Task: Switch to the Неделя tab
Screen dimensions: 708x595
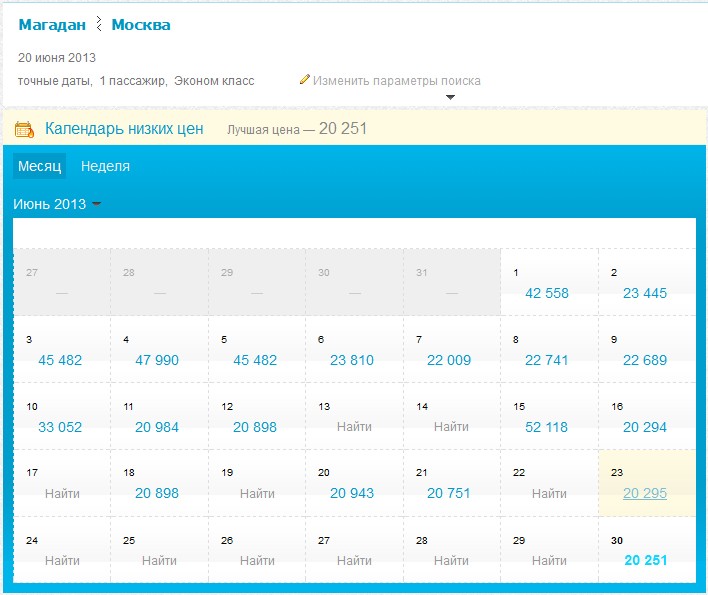Action: point(105,166)
